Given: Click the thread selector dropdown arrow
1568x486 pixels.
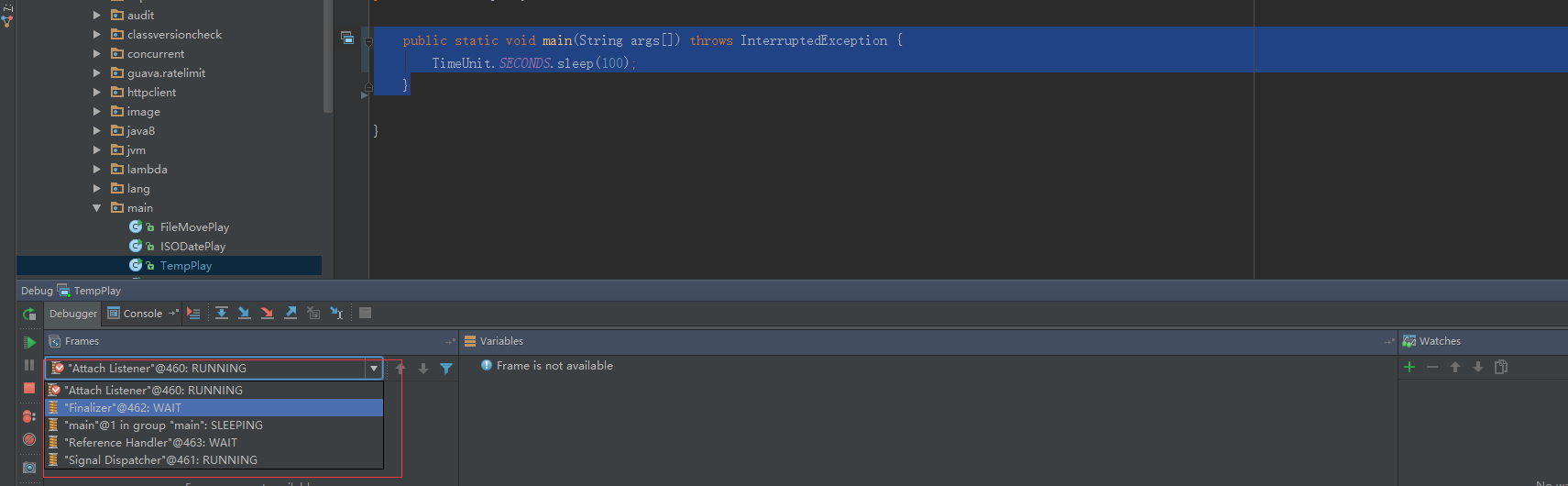Looking at the screenshot, I should (x=374, y=369).
